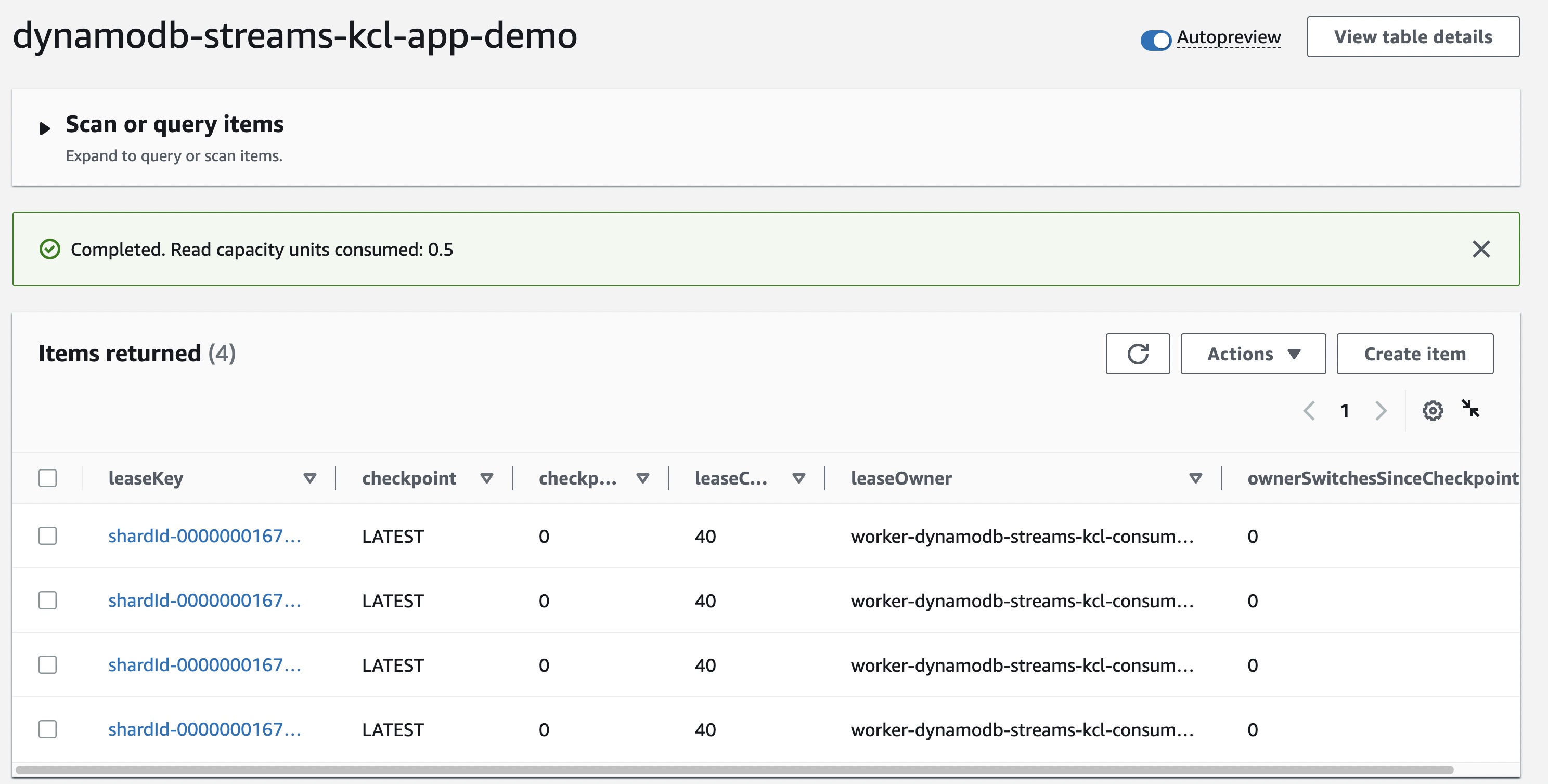
Task: Go to next page arrow
Action: (1381, 411)
